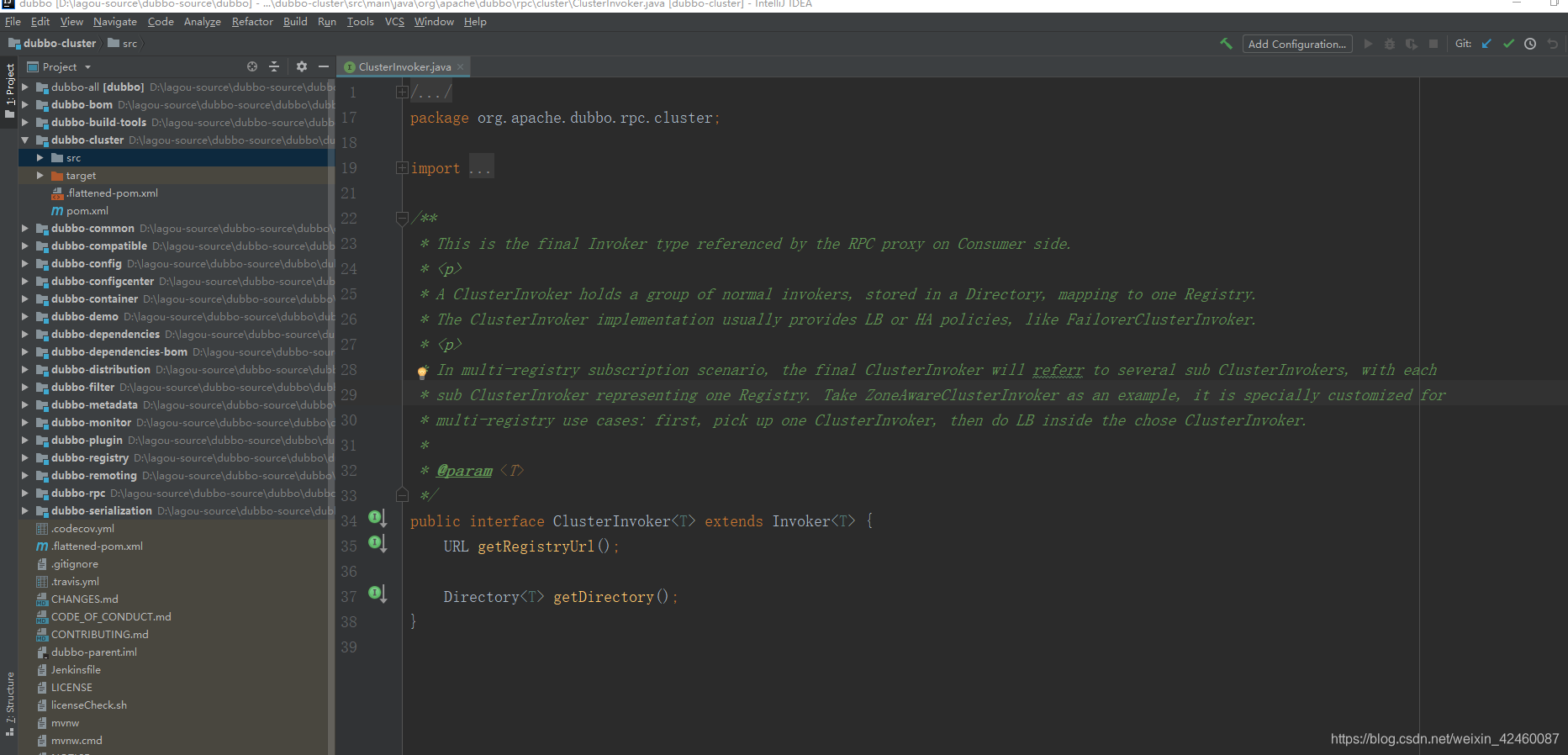Expand the dubbo-registry module
Image resolution: width=1568 pixels, height=755 pixels.
[x=25, y=458]
